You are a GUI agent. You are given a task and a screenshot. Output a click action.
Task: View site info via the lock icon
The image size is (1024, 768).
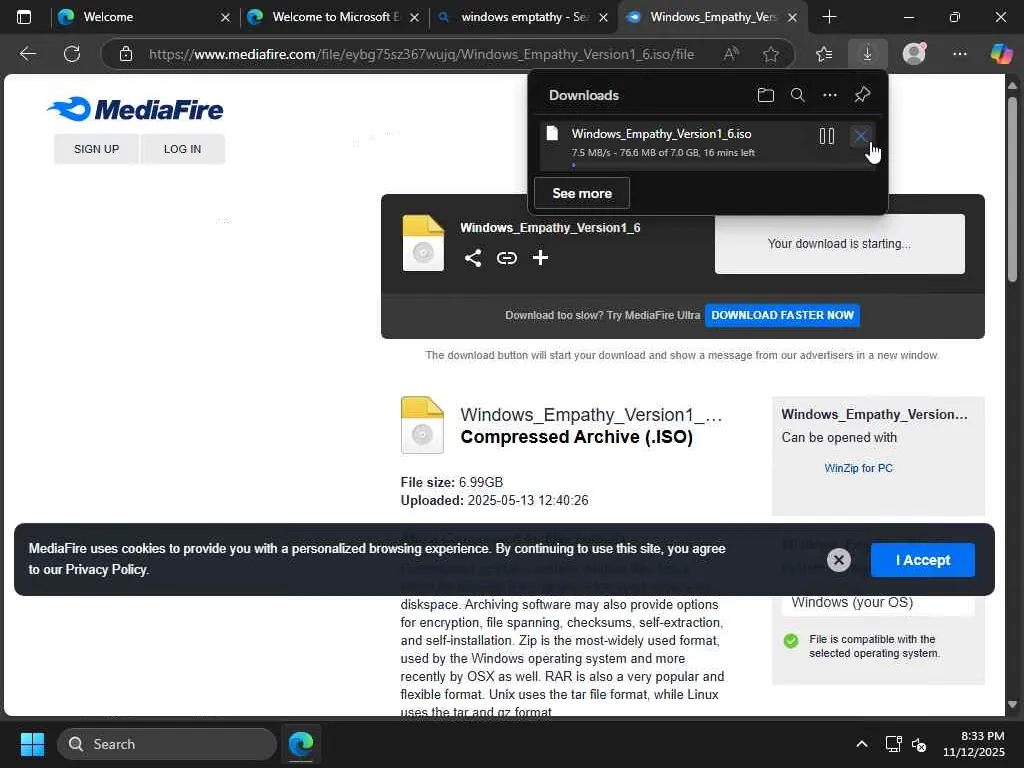[x=125, y=54]
